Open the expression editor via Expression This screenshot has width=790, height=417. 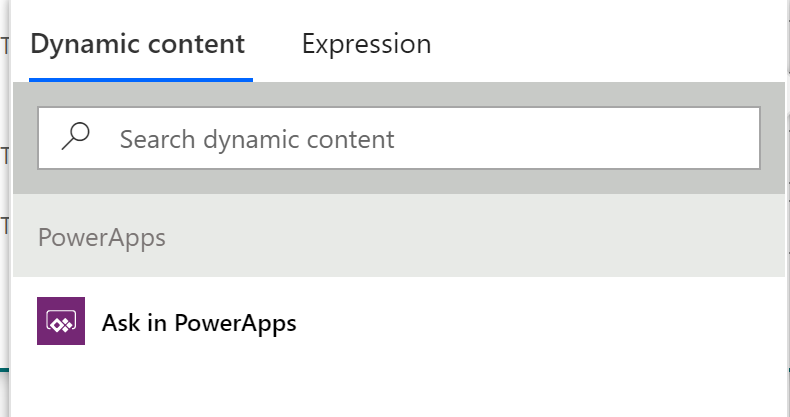click(x=366, y=44)
